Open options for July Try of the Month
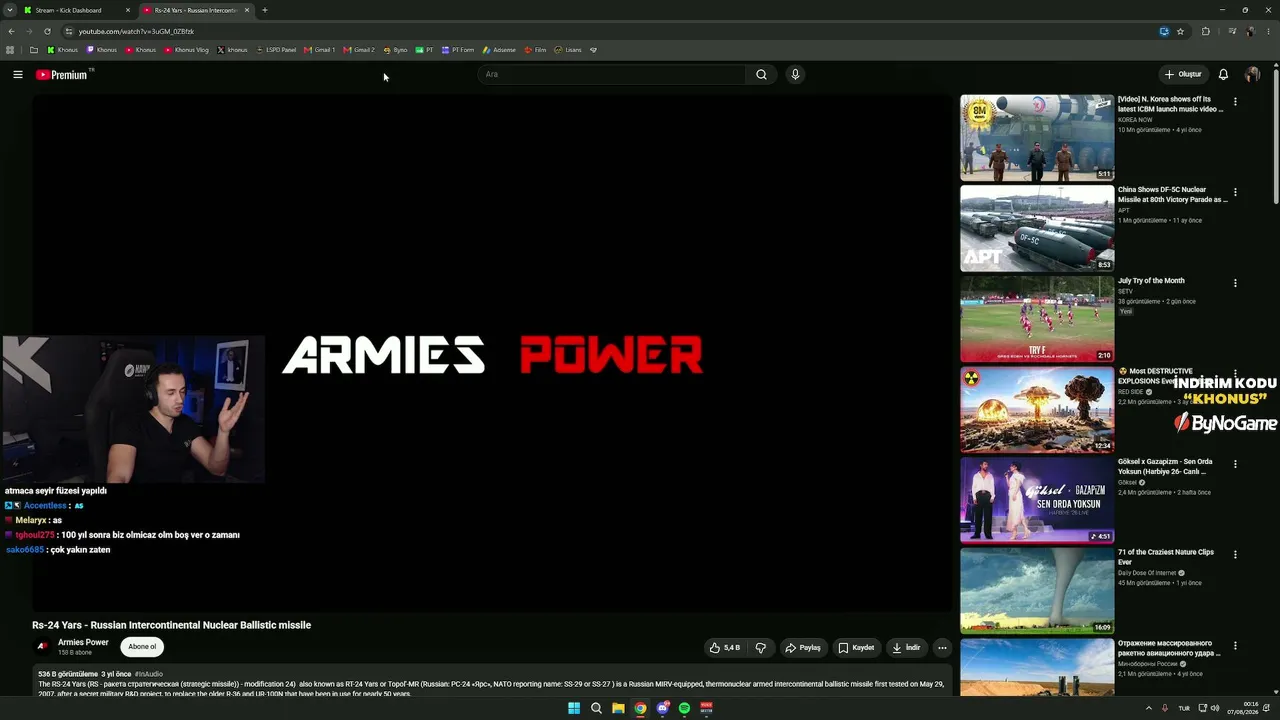Image resolution: width=1280 pixels, height=720 pixels. (1235, 283)
